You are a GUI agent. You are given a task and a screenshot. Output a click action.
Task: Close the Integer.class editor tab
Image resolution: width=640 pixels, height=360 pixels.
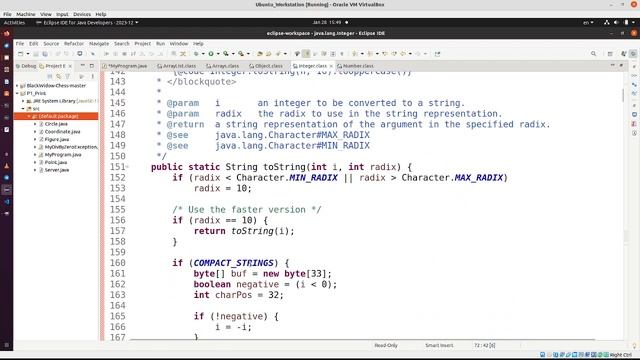(331, 66)
